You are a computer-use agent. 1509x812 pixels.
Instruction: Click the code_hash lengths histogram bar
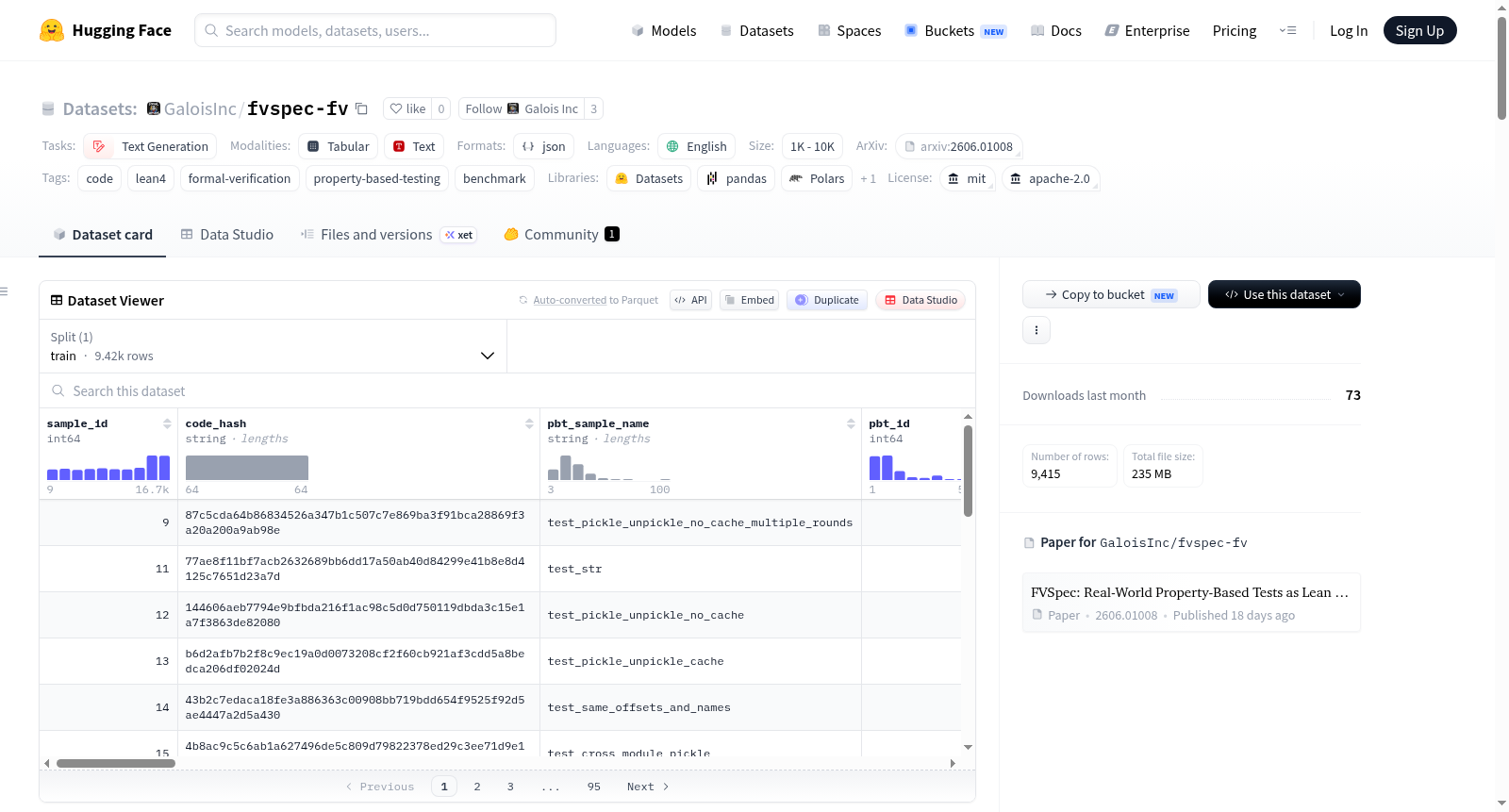coord(247,468)
